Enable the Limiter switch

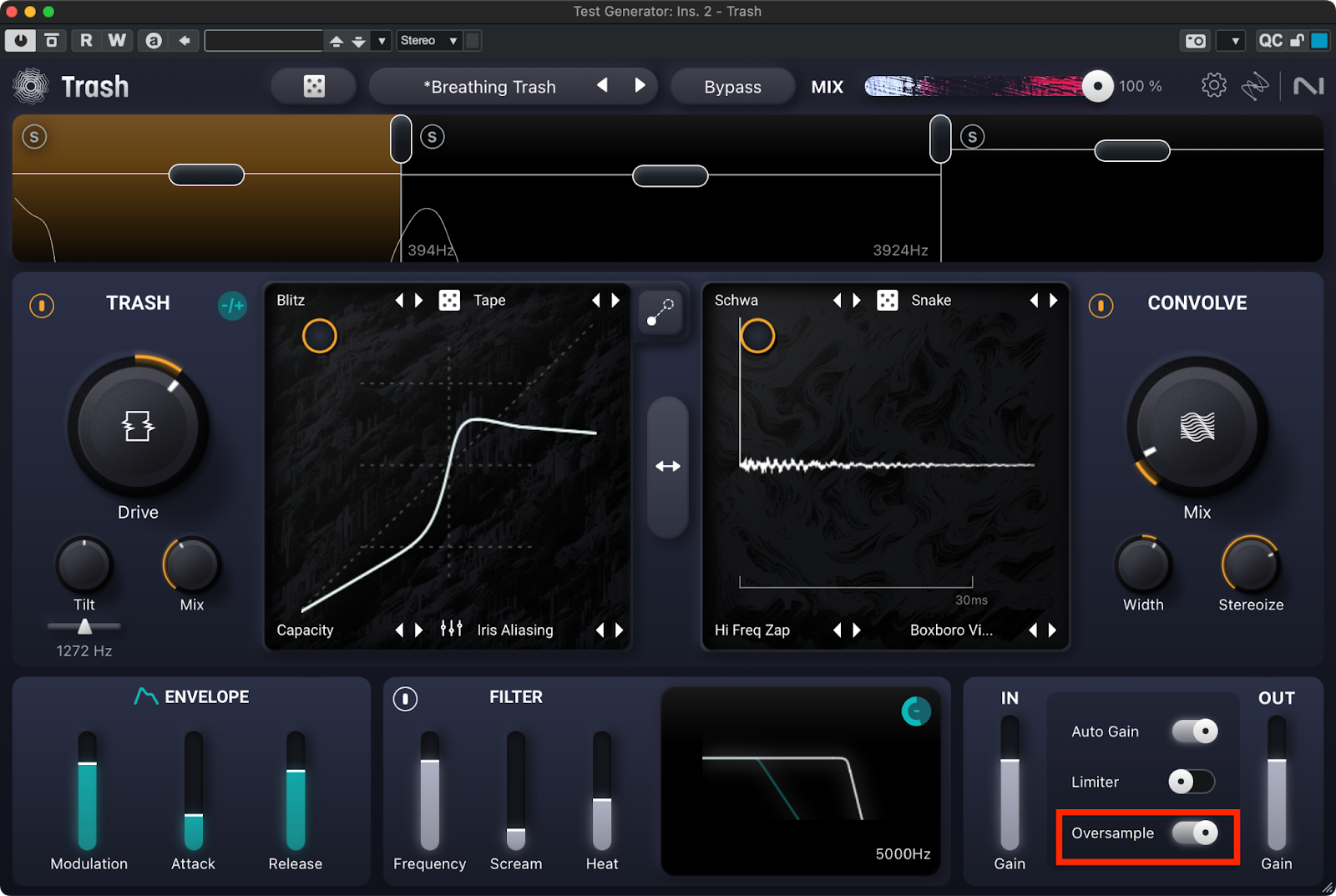[1192, 782]
